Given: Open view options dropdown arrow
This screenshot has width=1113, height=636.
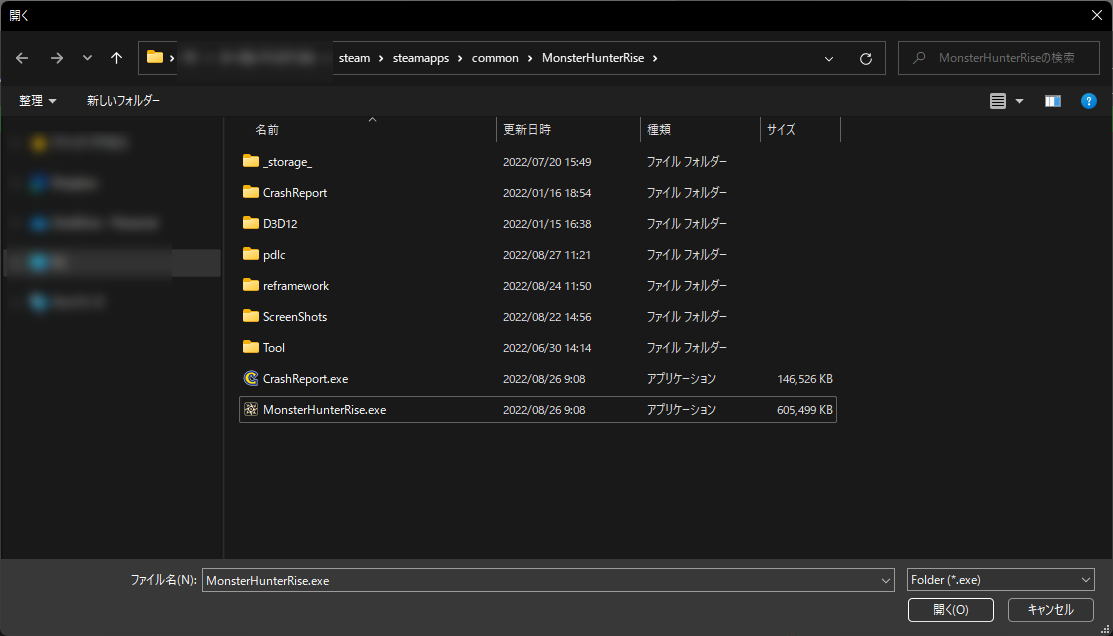Looking at the screenshot, I should 1020,102.
